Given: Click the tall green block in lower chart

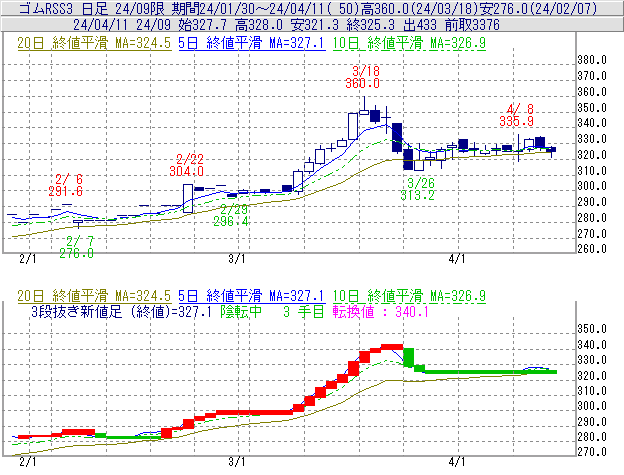Looking at the screenshot, I should pyautogui.click(x=409, y=357).
